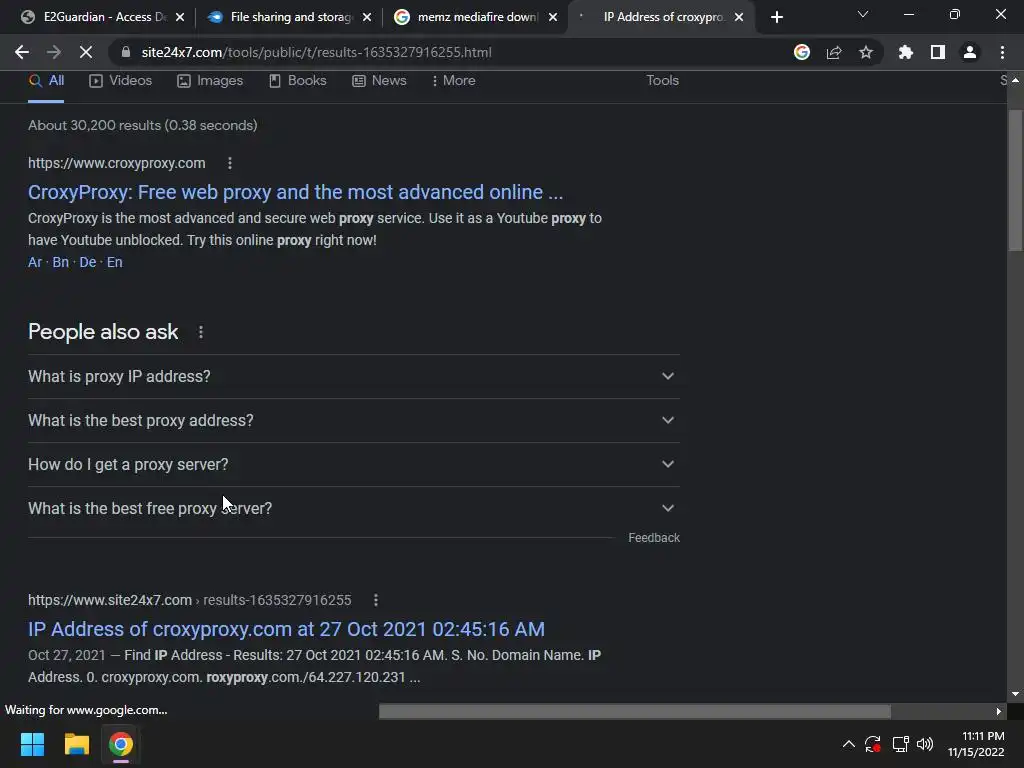The image size is (1024, 768).
Task: Share this page icon
Action: 834,52
